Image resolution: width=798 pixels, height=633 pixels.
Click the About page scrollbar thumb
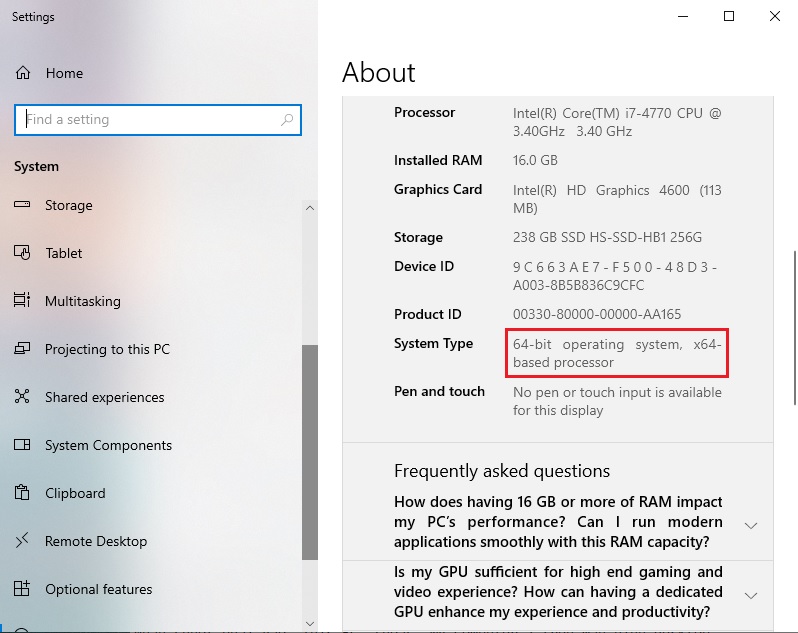[x=794, y=328]
